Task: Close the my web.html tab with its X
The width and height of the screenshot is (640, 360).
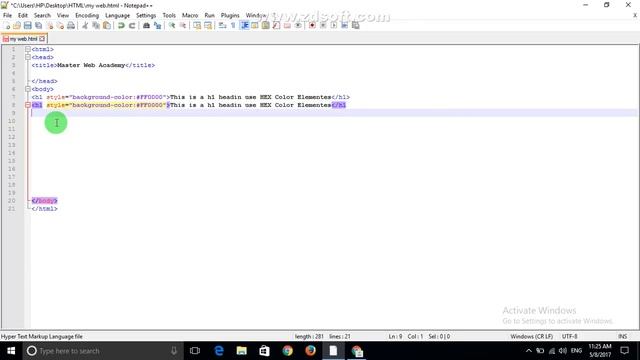Action: (x=42, y=39)
